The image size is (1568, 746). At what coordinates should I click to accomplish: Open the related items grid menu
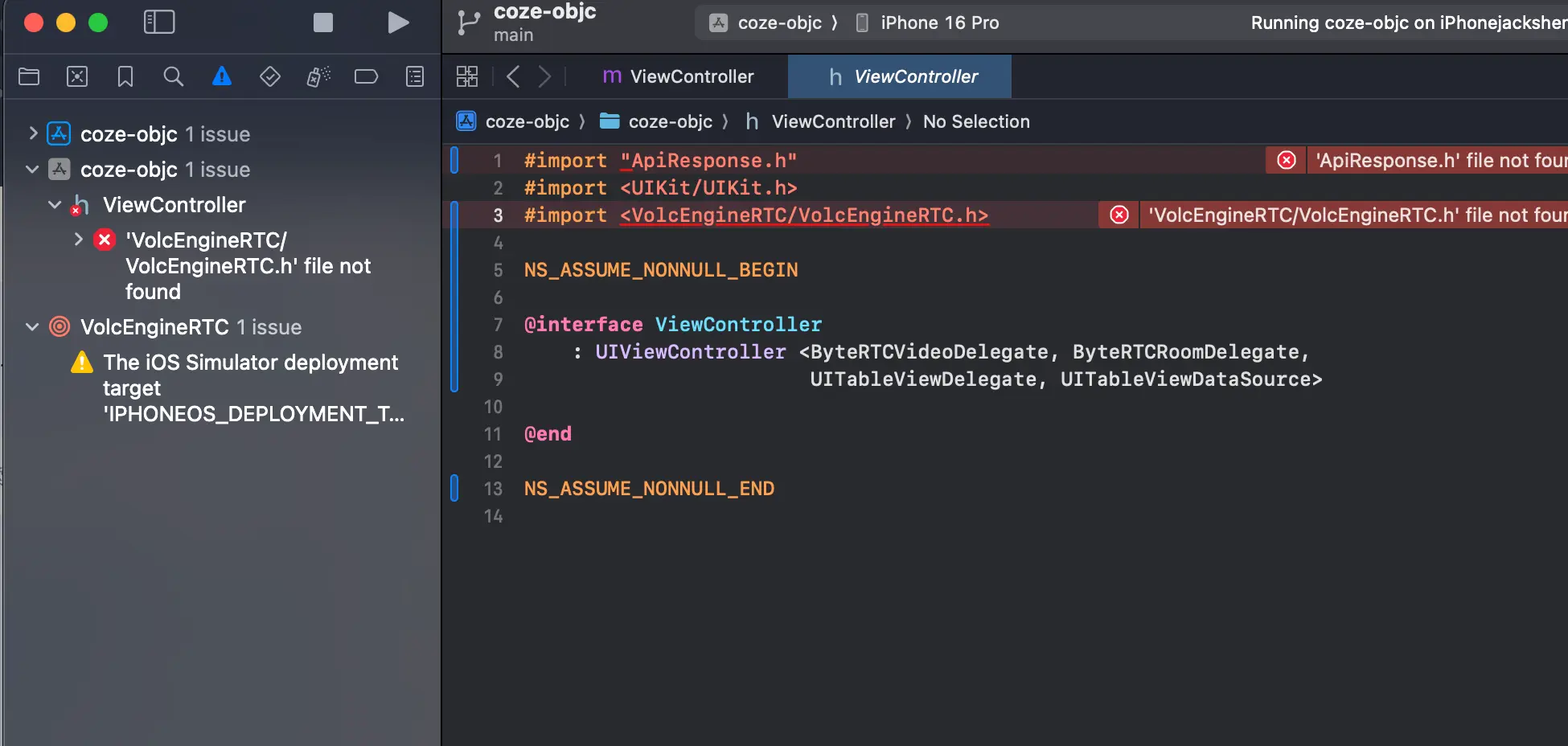(x=467, y=76)
